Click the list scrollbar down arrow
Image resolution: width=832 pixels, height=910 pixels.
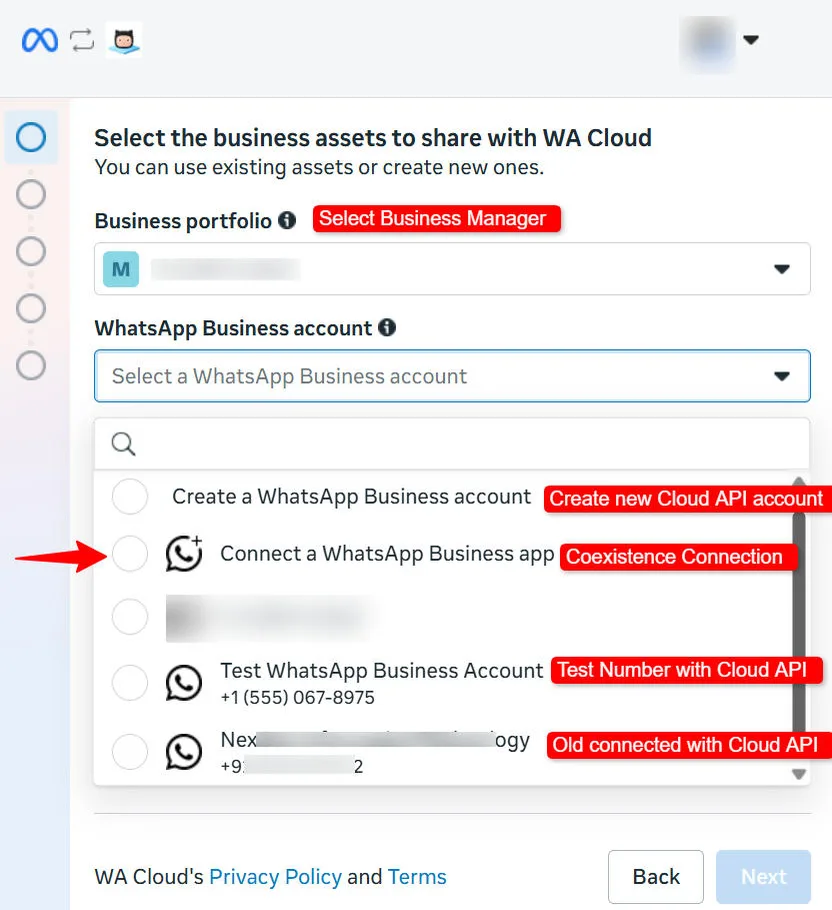point(799,774)
